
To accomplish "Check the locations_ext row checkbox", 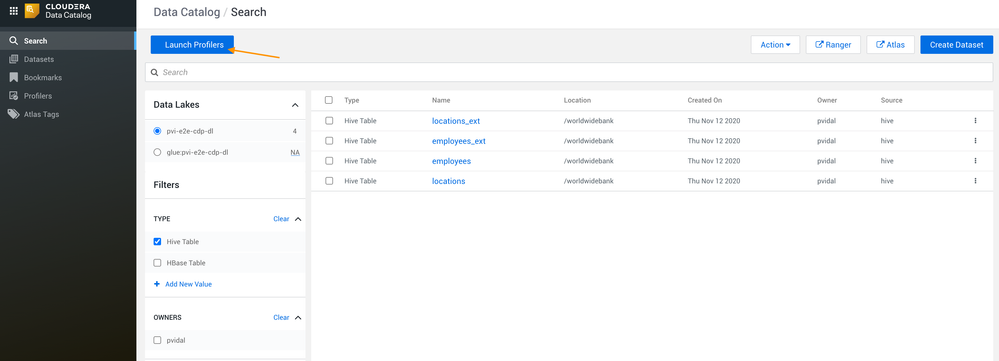I will (x=329, y=120).
